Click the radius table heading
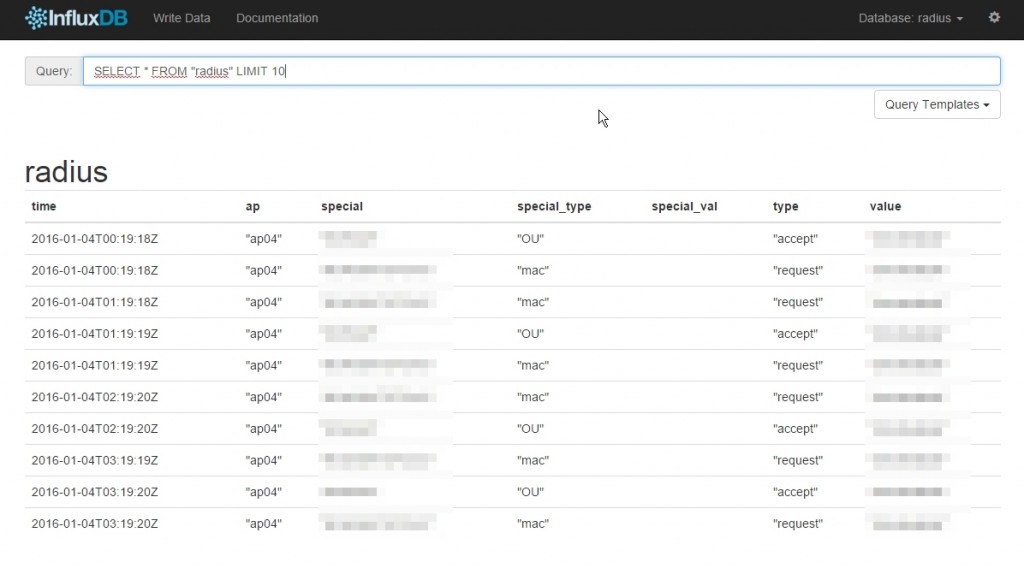This screenshot has height=568, width=1024. (66, 172)
